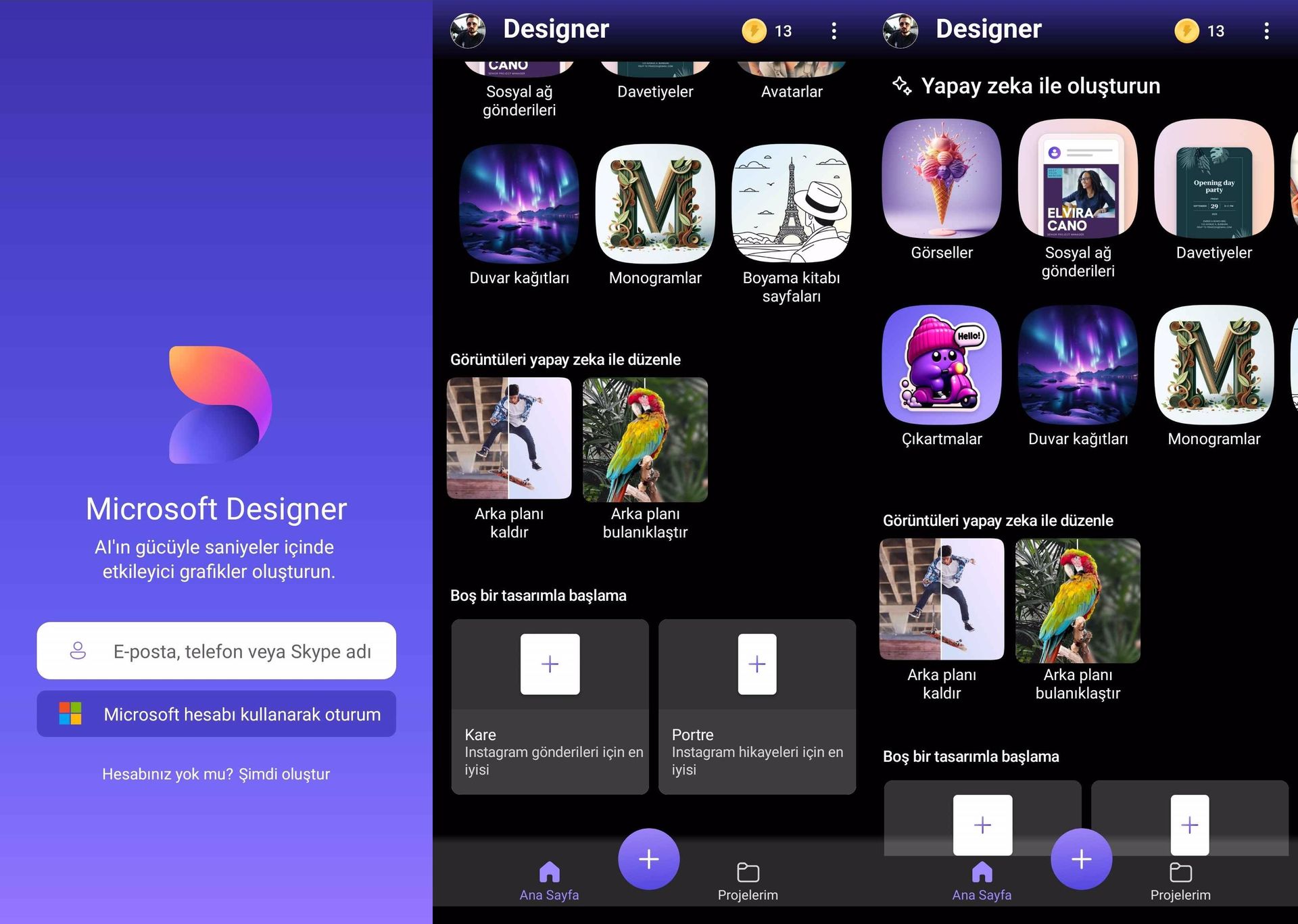
Task: Tap Ana Sayfa tab in right screen
Action: (x=982, y=881)
